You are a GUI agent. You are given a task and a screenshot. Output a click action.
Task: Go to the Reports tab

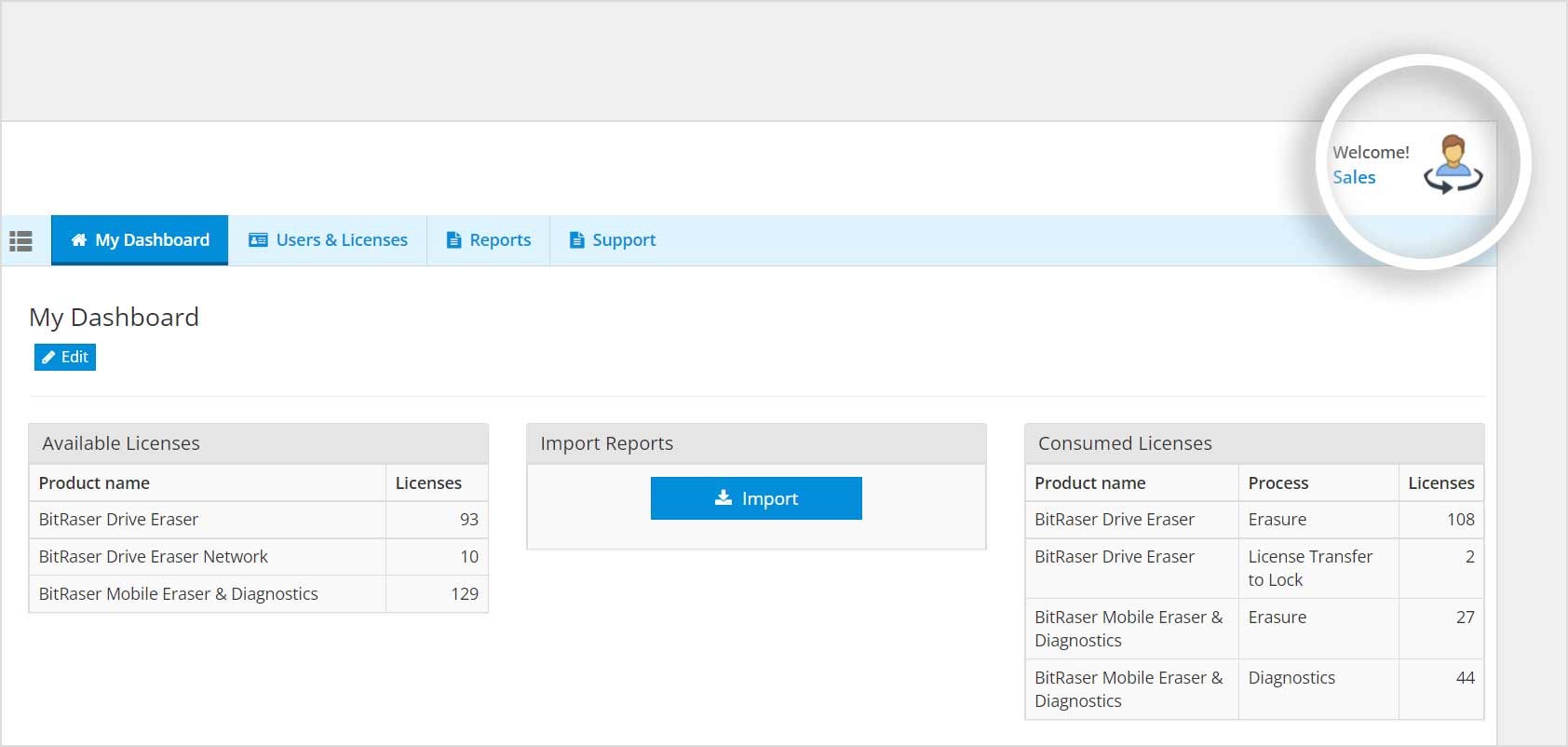click(x=489, y=239)
